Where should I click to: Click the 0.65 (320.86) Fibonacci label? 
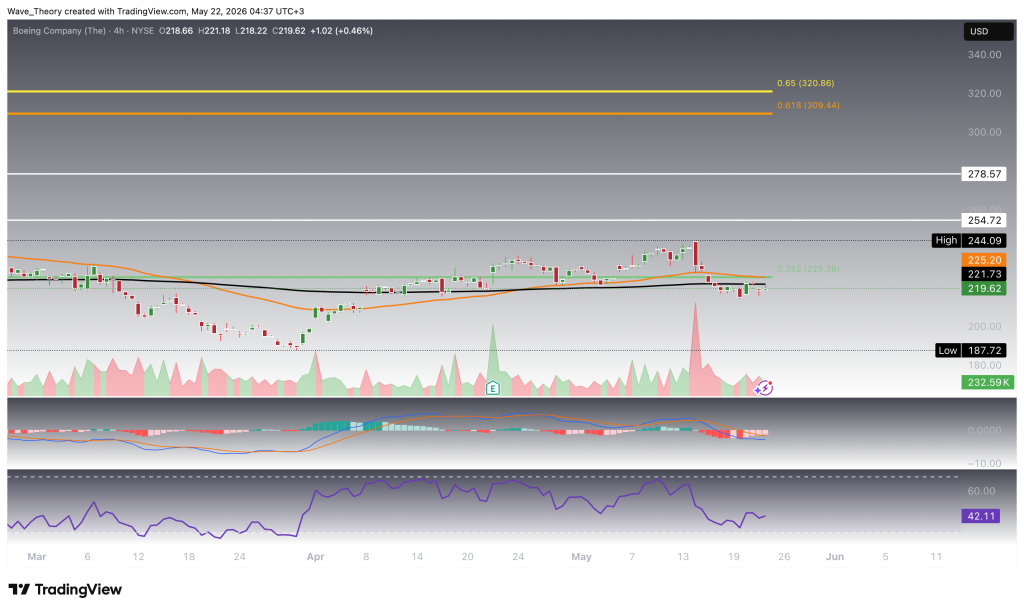tap(805, 84)
